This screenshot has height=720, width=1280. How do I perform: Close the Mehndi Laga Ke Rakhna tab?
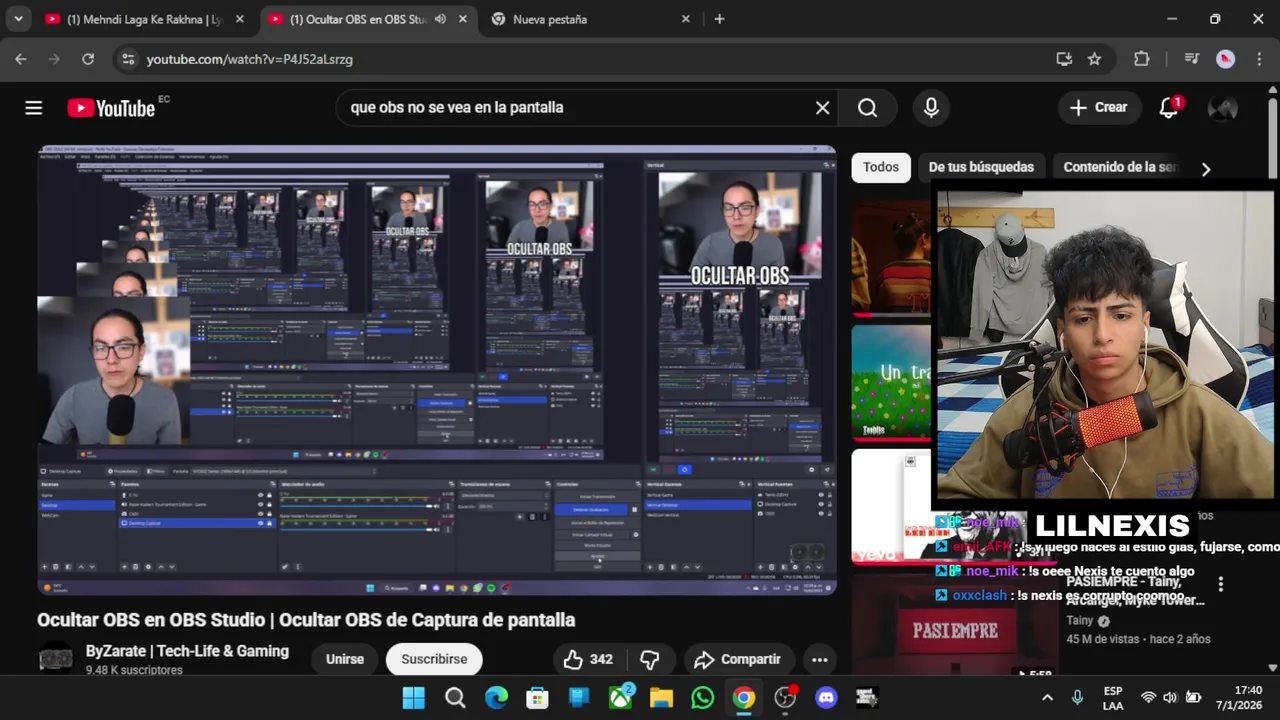coord(239,19)
